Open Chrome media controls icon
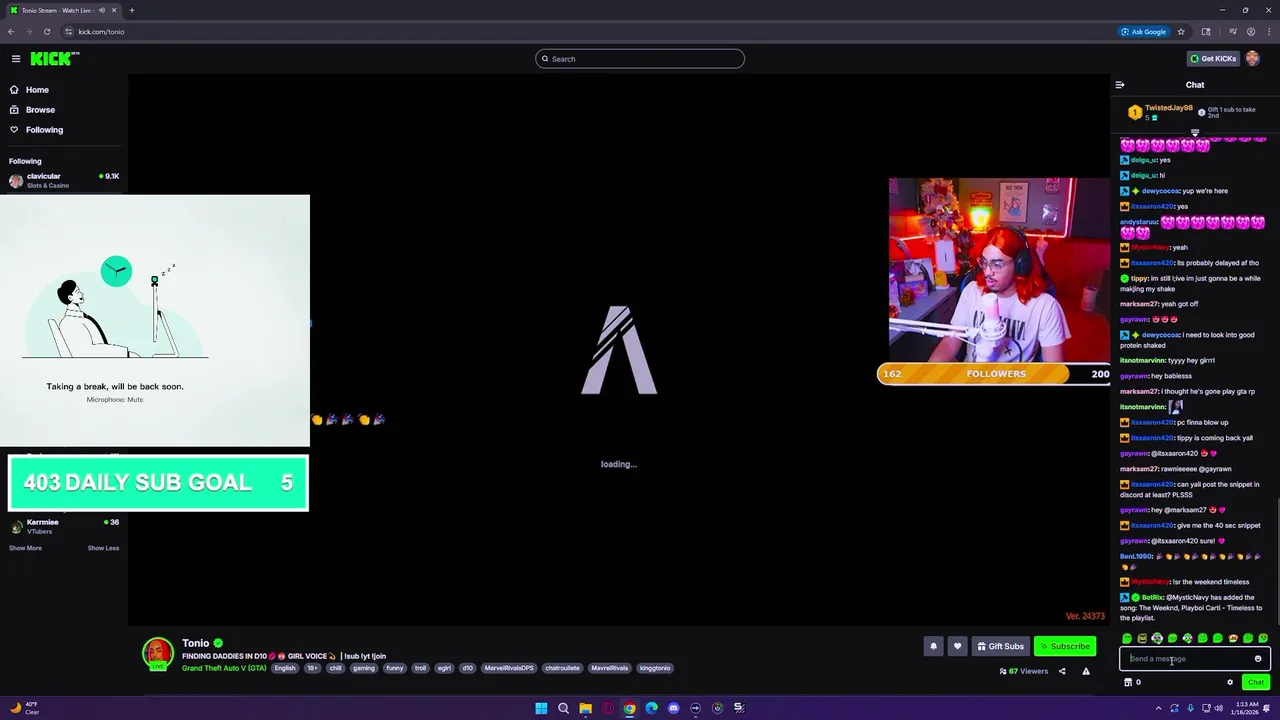Viewport: 1280px width, 720px height. [1233, 32]
